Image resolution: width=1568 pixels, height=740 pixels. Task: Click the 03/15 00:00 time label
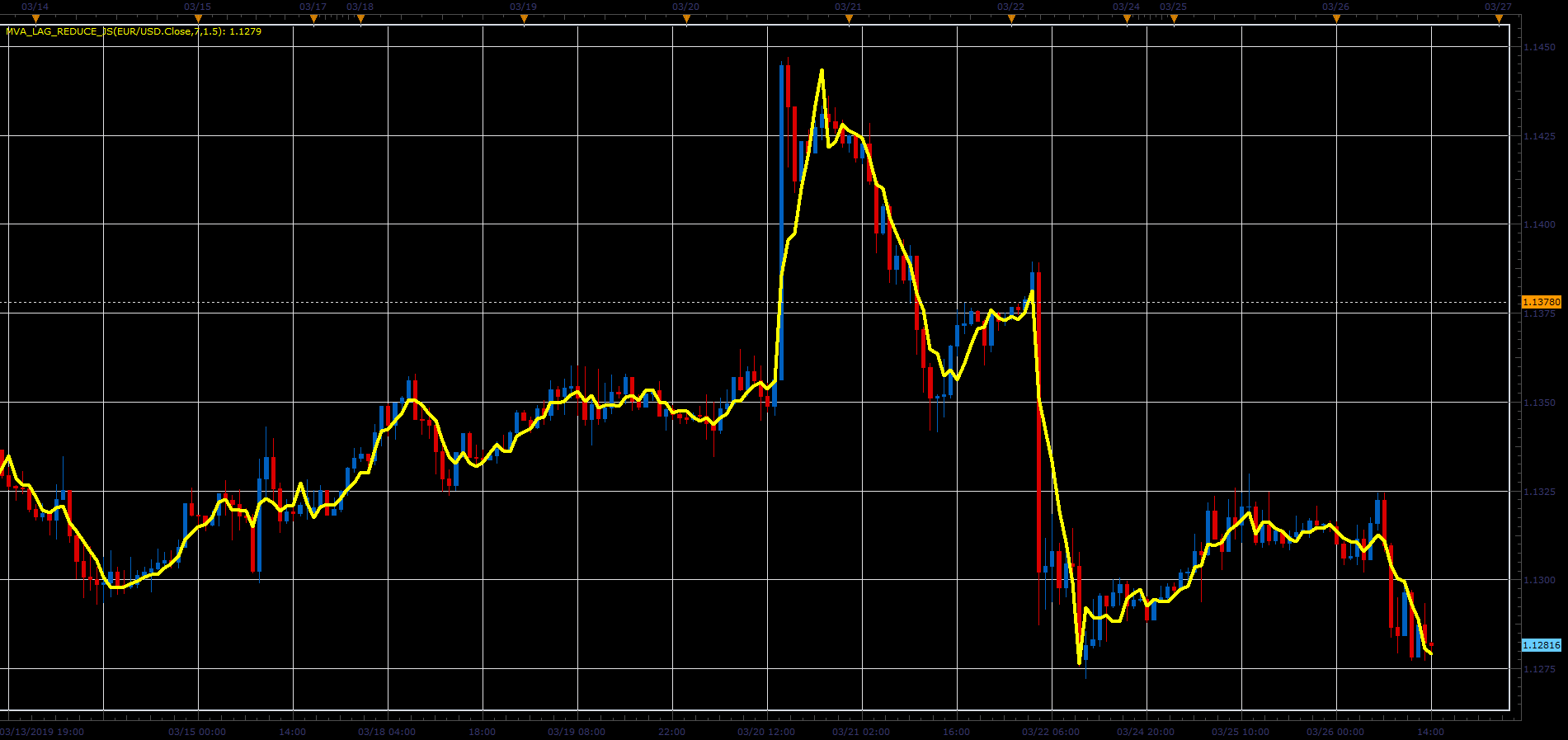click(x=197, y=732)
